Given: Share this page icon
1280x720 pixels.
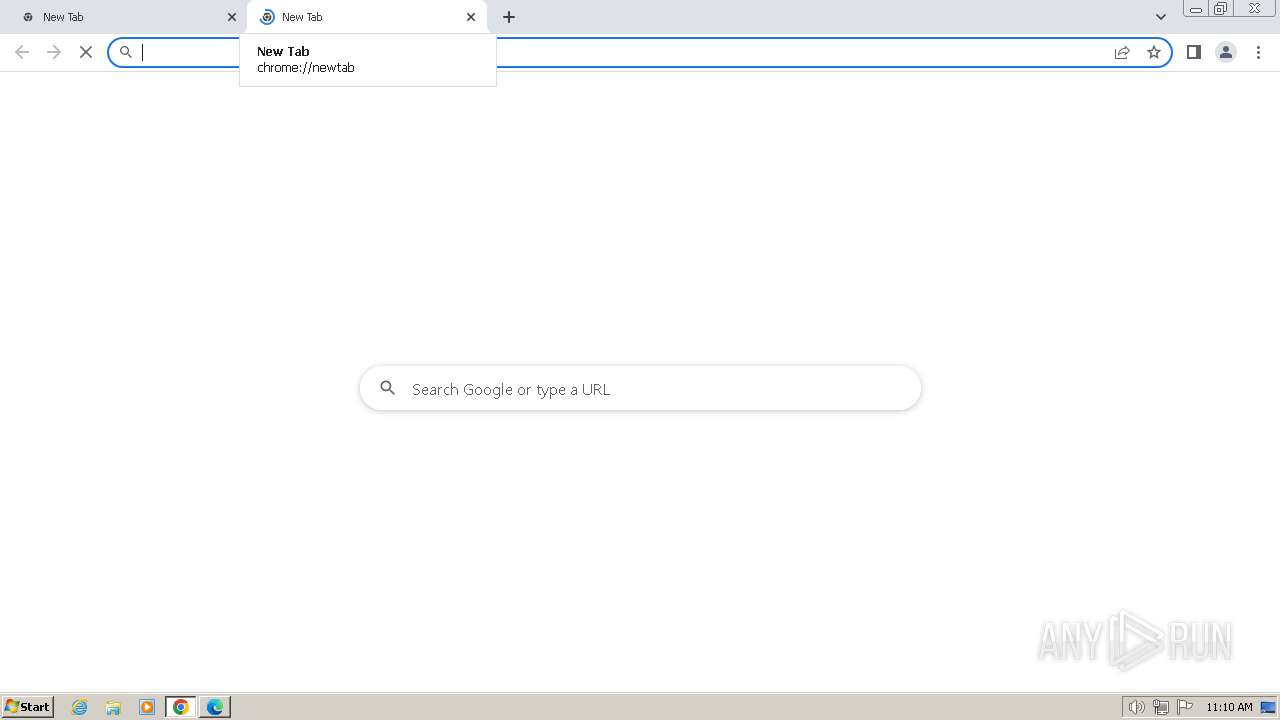Looking at the screenshot, I should (1122, 52).
